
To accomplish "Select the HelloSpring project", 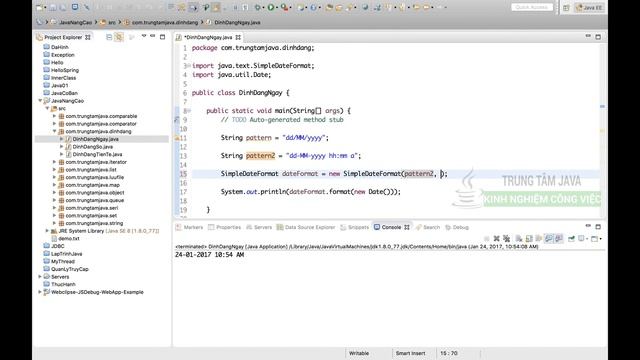I will [64, 70].
